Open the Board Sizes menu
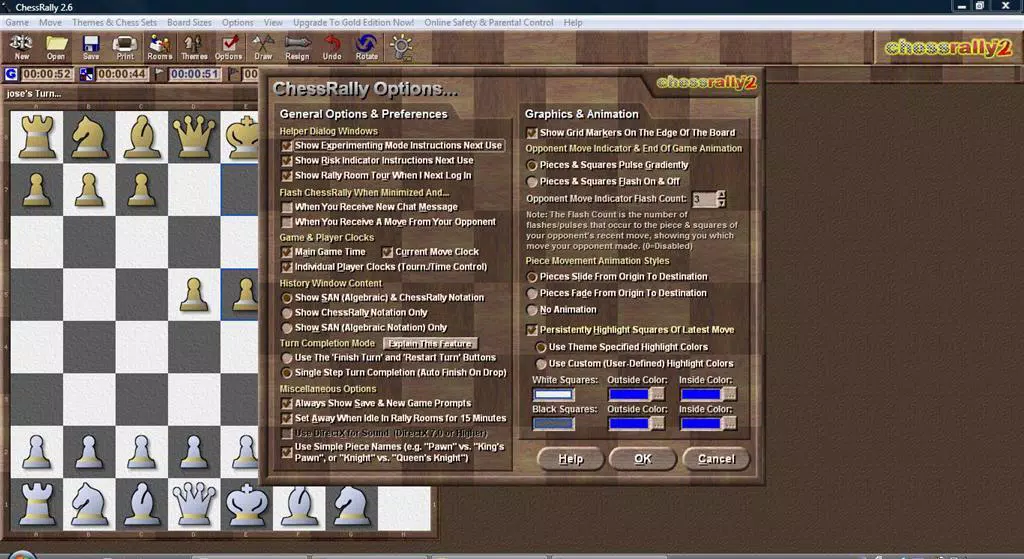This screenshot has width=1024, height=559. 189,22
